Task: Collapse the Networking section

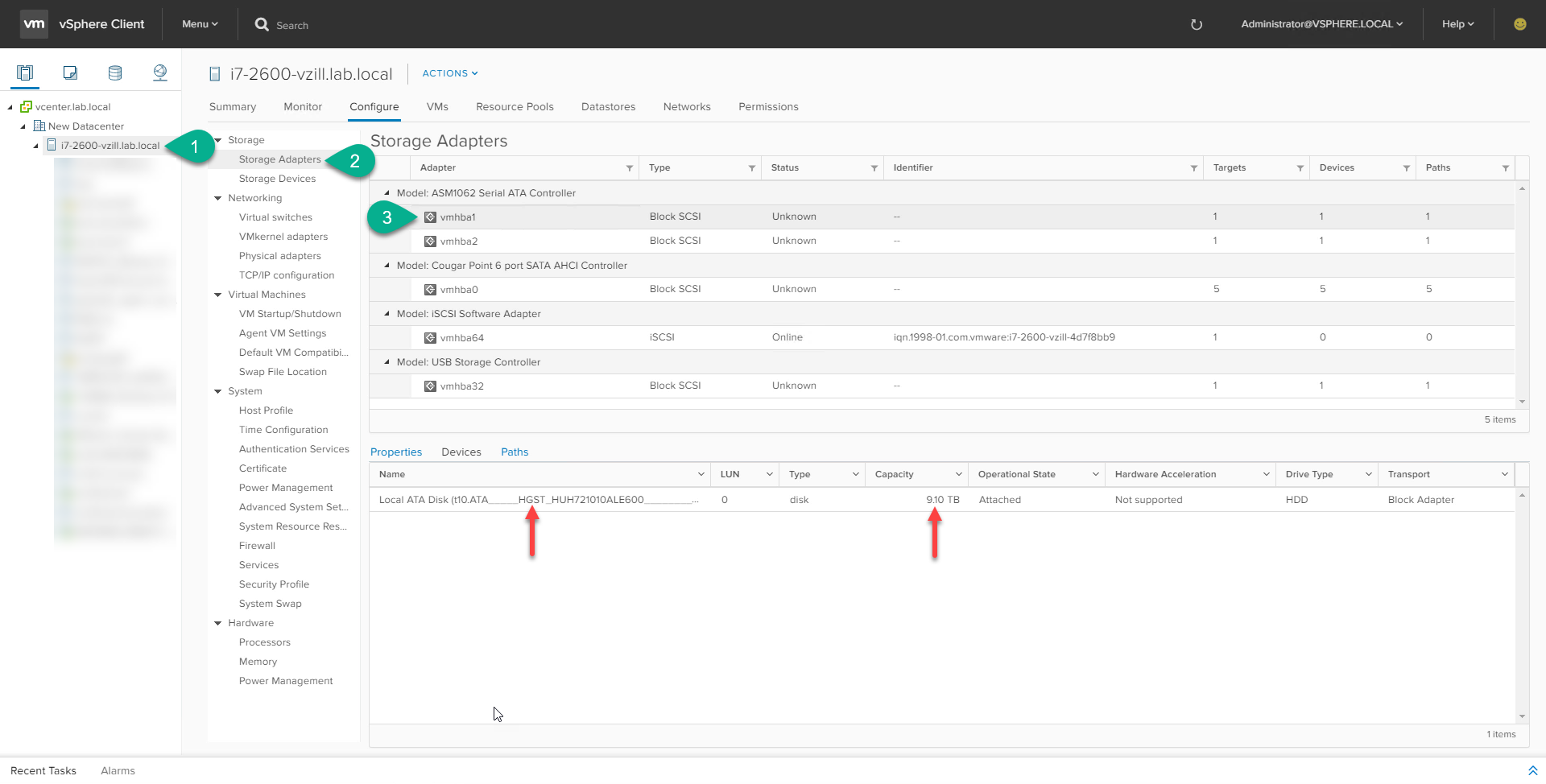Action: coord(218,198)
